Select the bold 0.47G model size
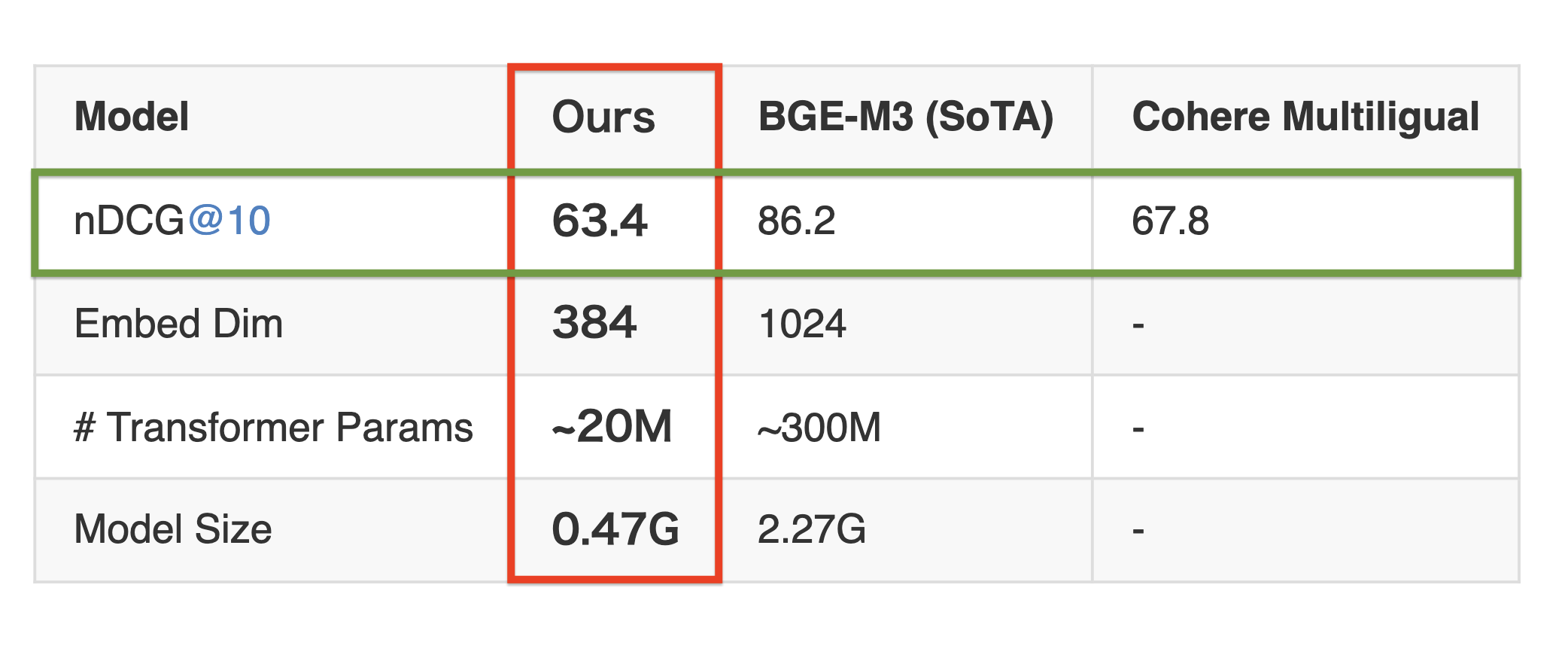The width and height of the screenshot is (1568, 655). tap(615, 529)
